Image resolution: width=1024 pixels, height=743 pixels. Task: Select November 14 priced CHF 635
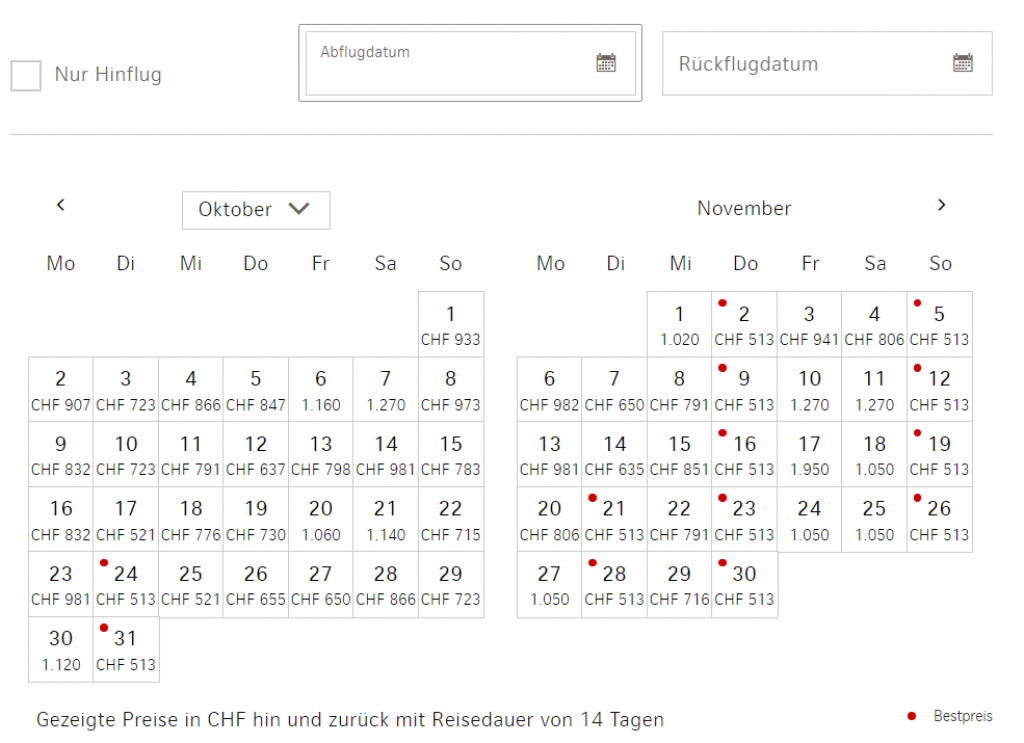coord(614,455)
